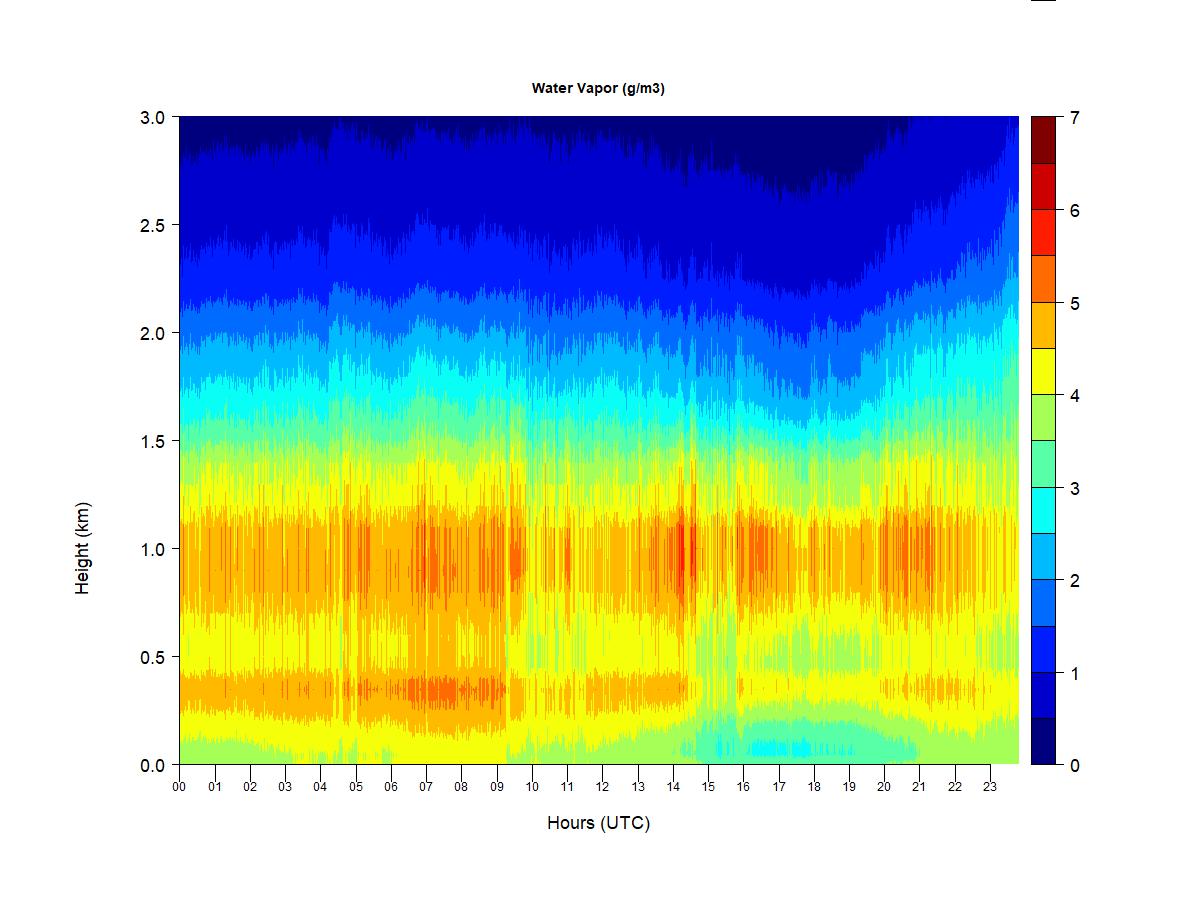
Task: Pick hour tick label "00"
Action: tap(179, 786)
